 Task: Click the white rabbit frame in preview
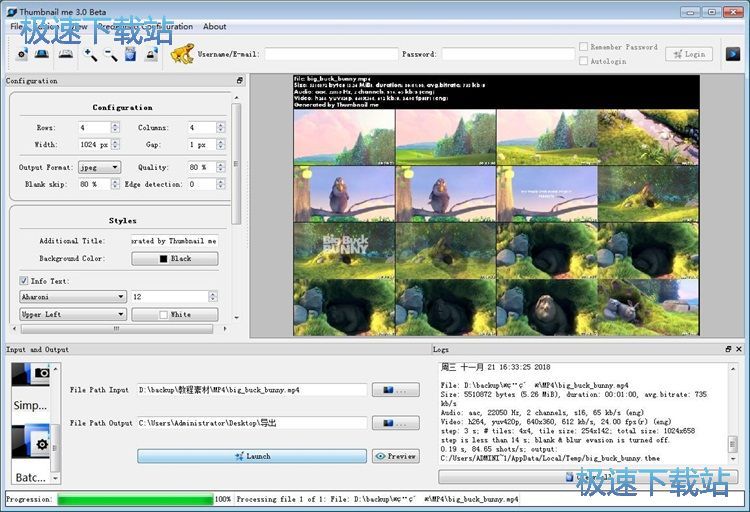648,307
